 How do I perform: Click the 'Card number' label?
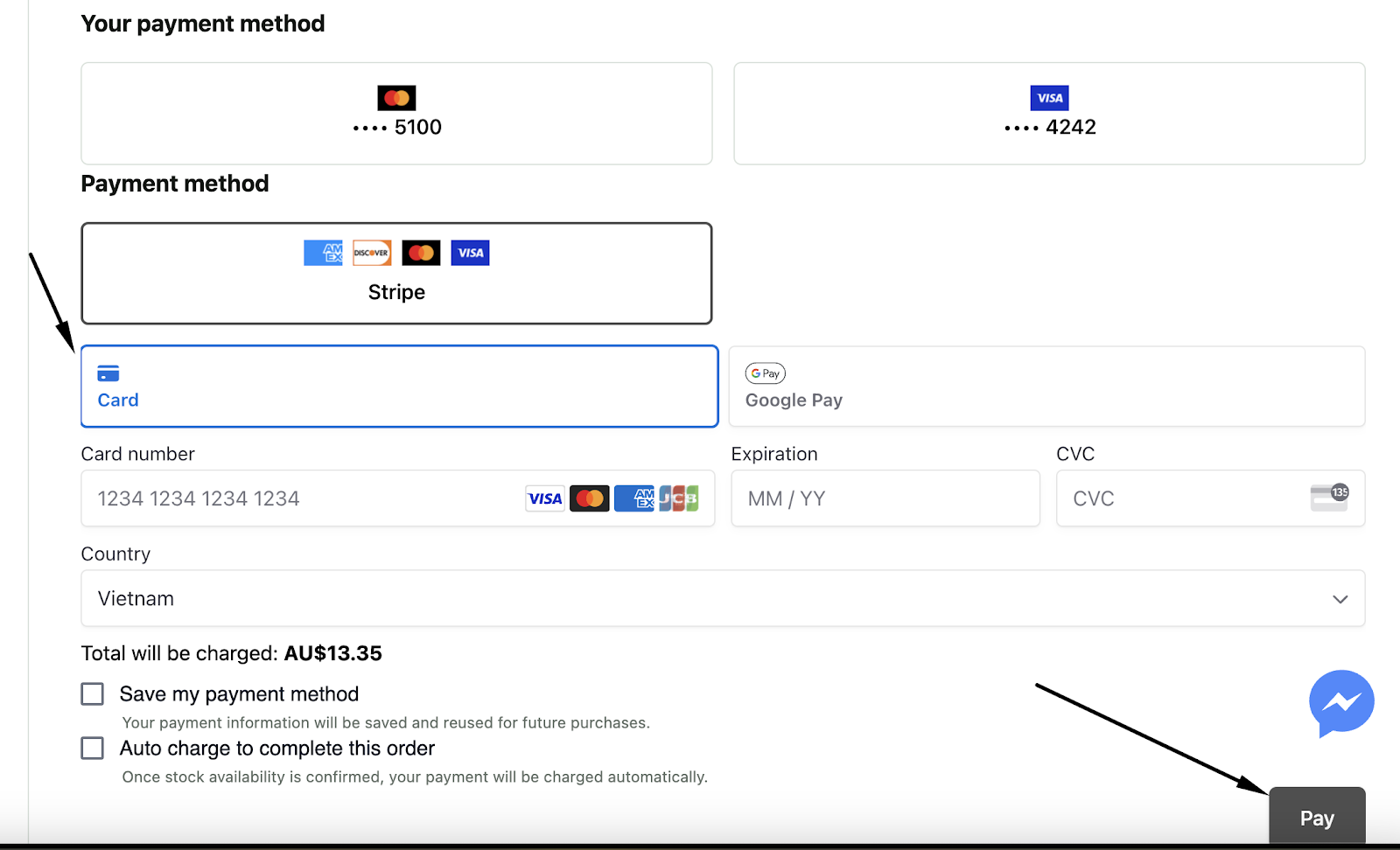[138, 454]
